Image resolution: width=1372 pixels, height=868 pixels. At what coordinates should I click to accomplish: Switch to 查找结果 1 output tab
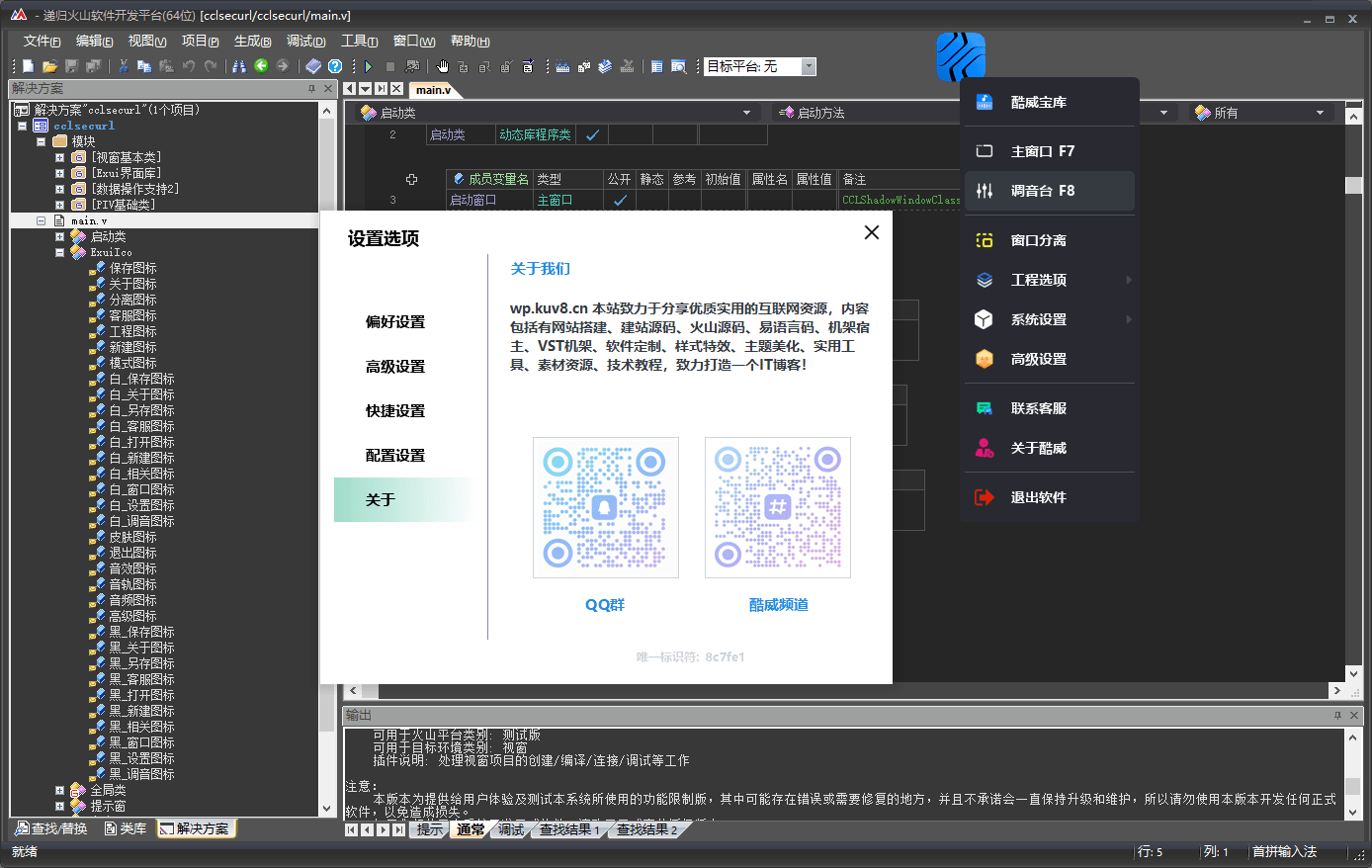coord(569,829)
